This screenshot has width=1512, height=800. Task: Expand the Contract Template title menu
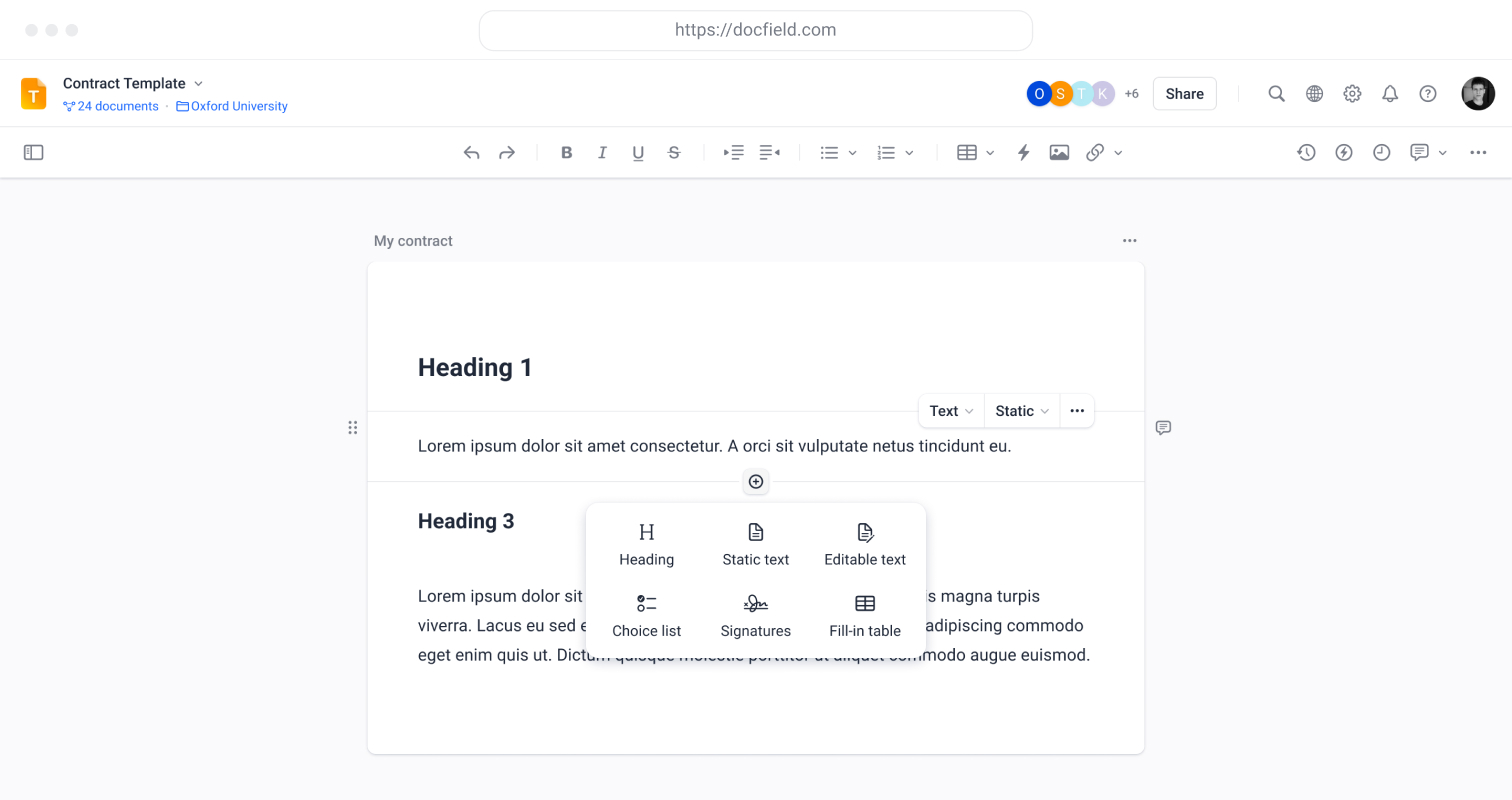pos(199,83)
